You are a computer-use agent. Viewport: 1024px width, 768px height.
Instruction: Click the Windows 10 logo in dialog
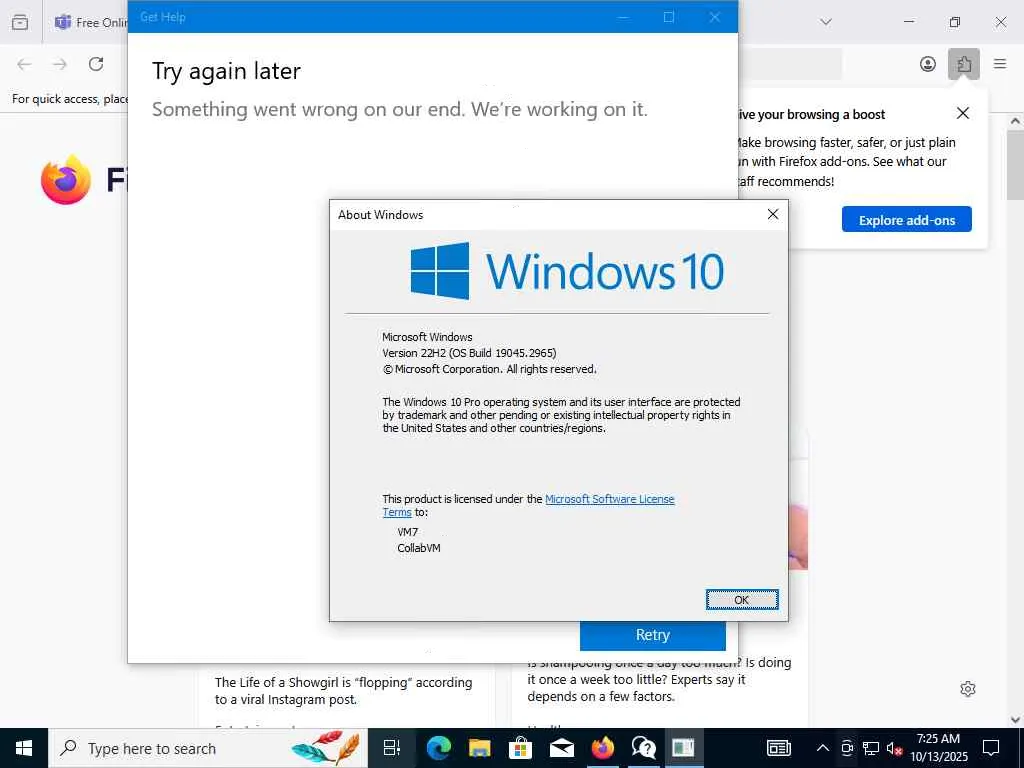(567, 271)
